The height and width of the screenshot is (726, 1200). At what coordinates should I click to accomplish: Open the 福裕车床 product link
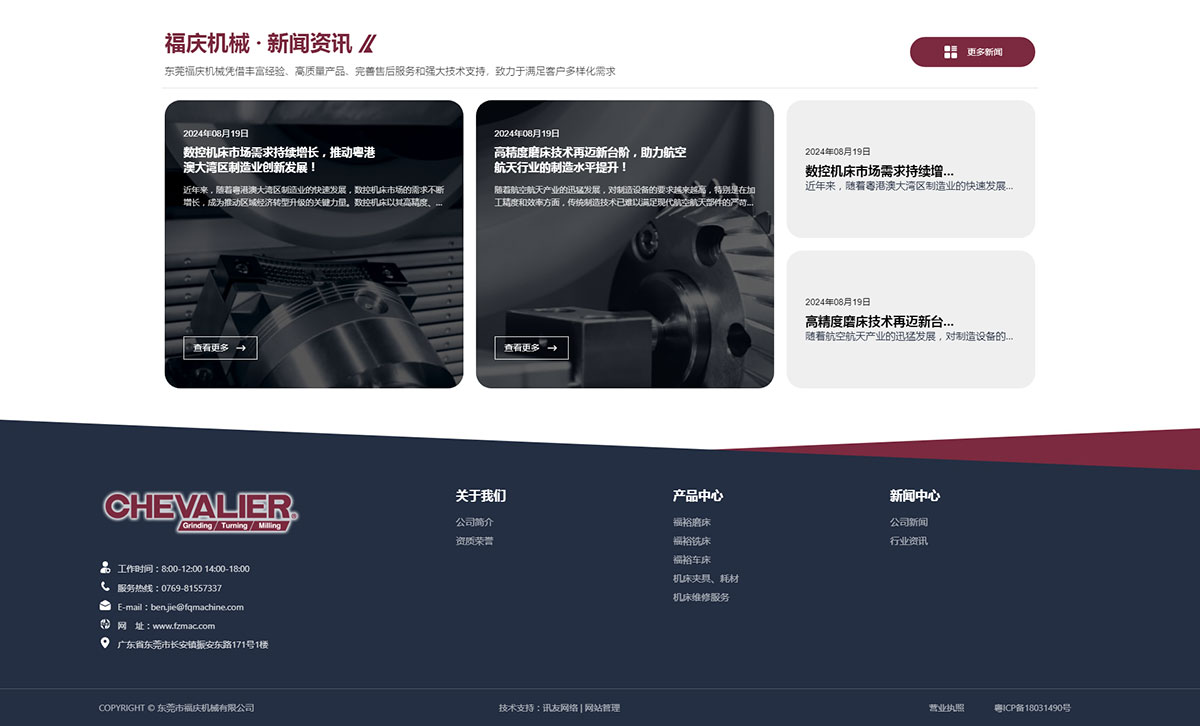click(693, 559)
